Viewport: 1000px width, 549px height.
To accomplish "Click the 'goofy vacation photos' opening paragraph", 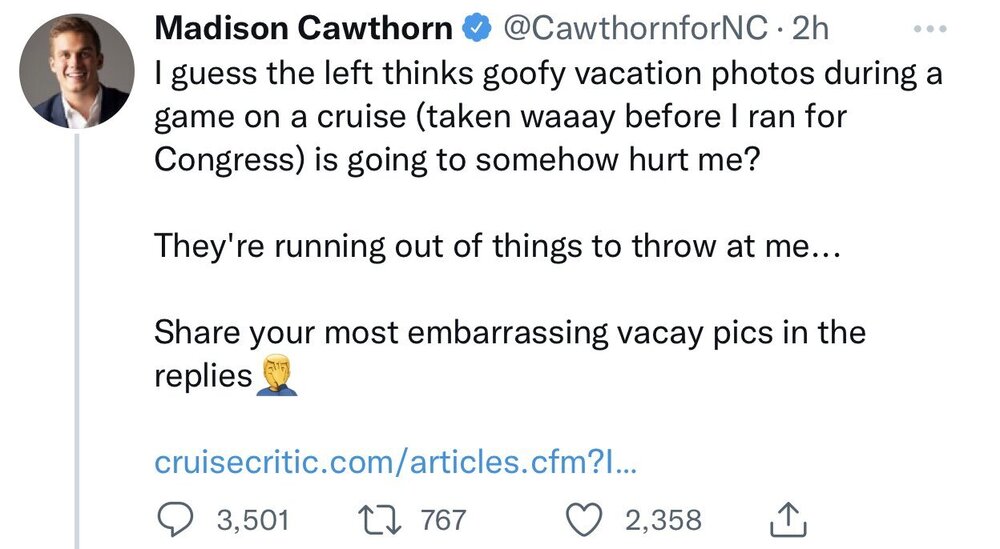I will click(548, 75).
